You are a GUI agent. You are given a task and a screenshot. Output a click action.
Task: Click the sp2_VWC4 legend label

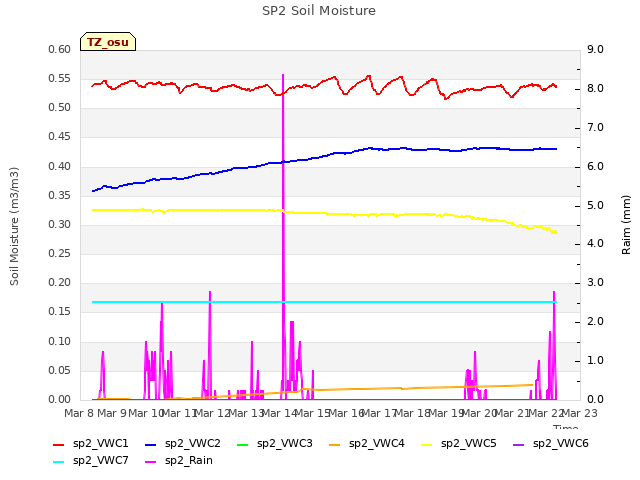click(x=376, y=444)
